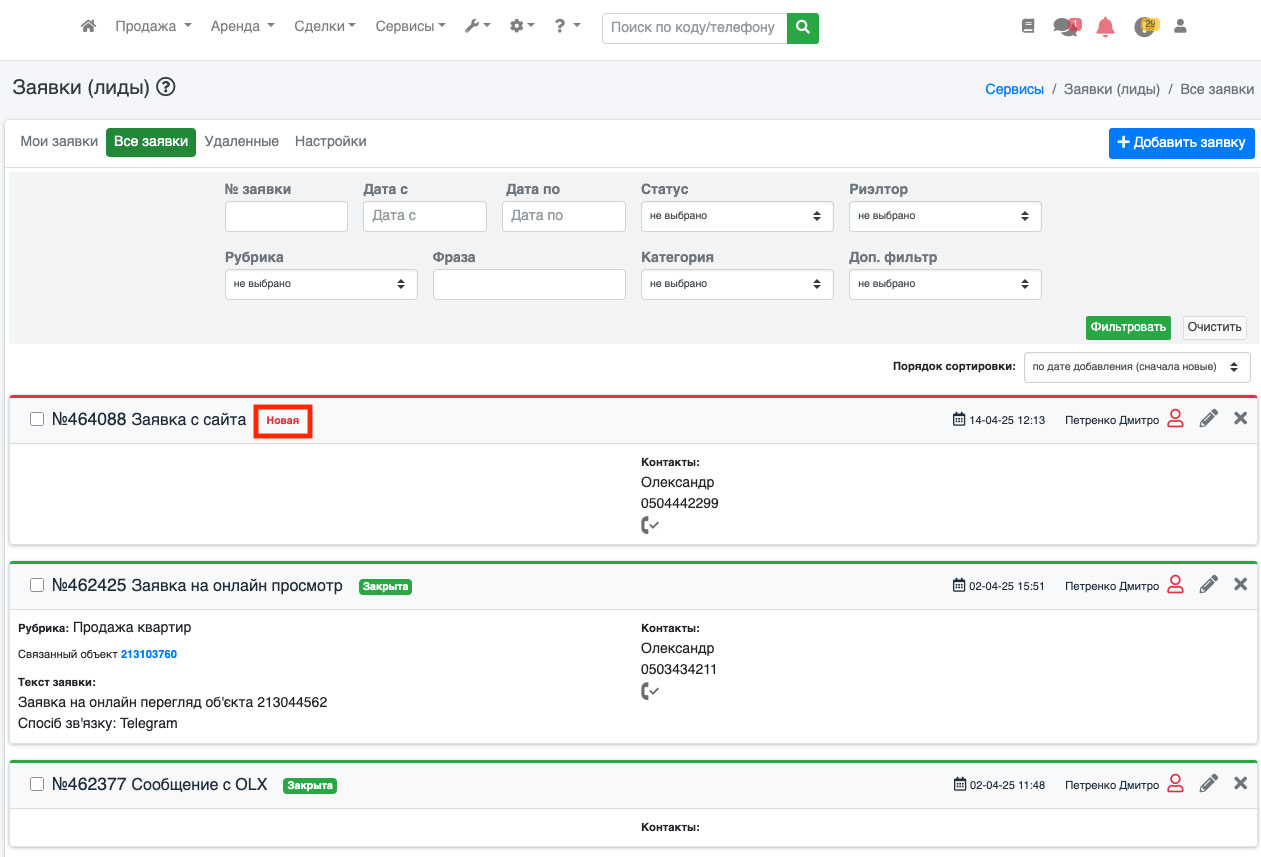The width and height of the screenshot is (1261, 857).
Task: Click the № заявки input field
Action: tap(286, 216)
